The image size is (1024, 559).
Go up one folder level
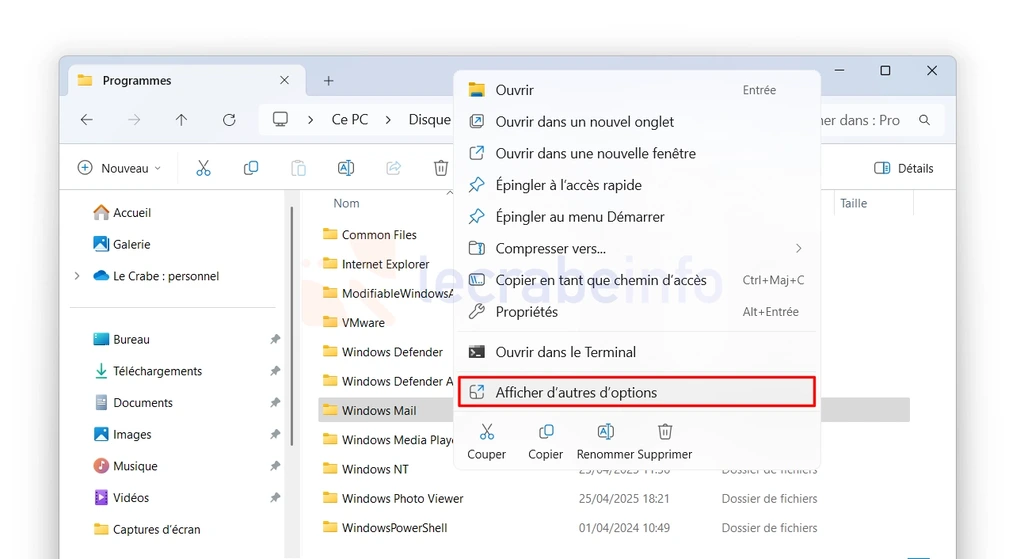point(182,120)
